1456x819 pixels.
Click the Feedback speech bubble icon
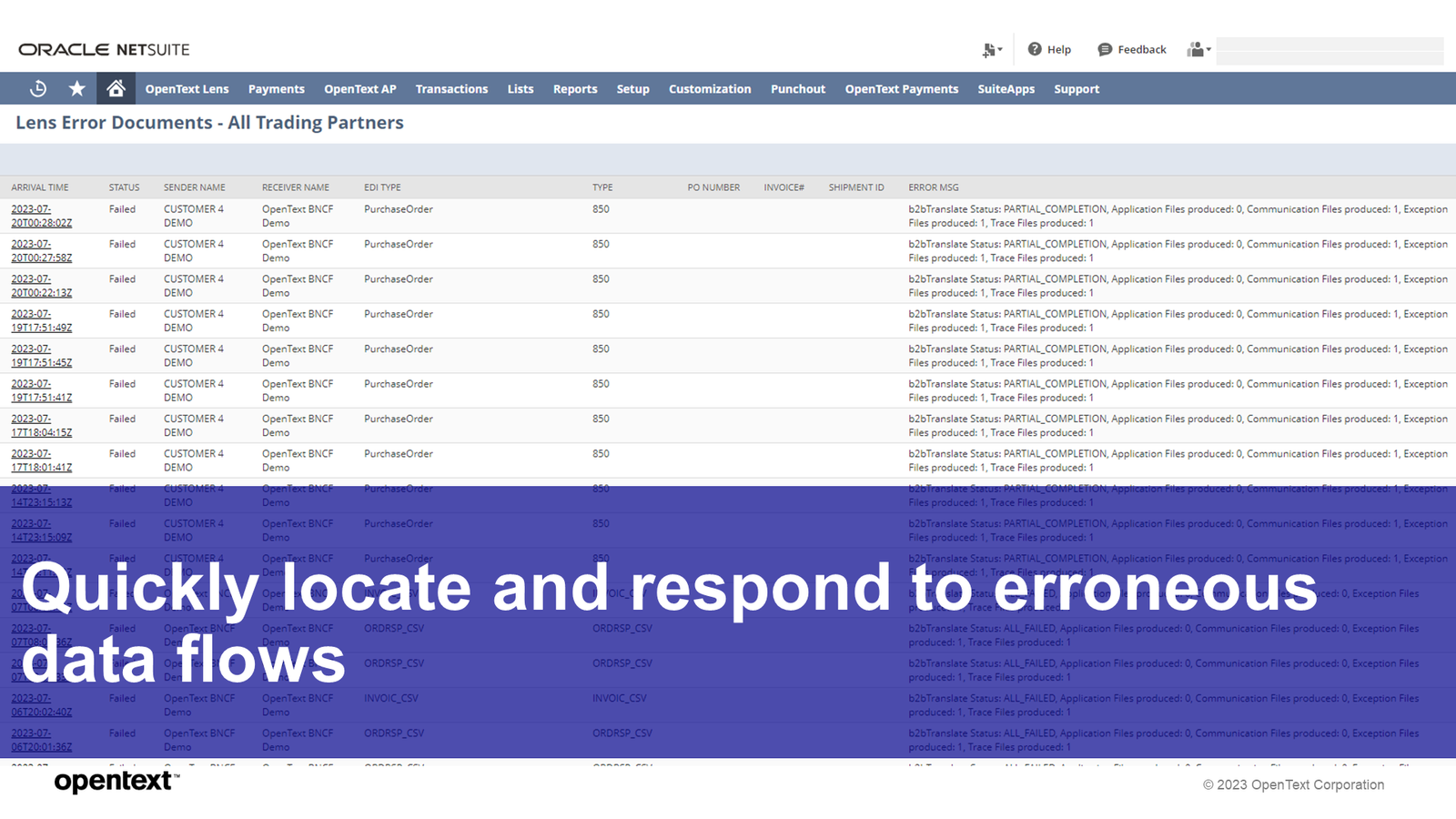tap(1105, 49)
